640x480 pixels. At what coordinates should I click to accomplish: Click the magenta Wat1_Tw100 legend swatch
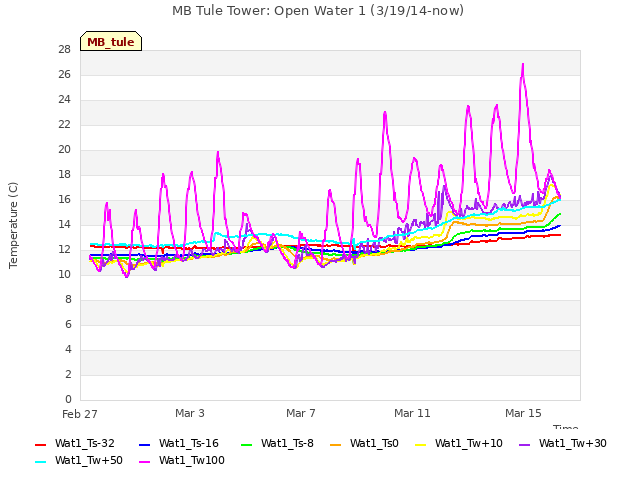point(144,462)
